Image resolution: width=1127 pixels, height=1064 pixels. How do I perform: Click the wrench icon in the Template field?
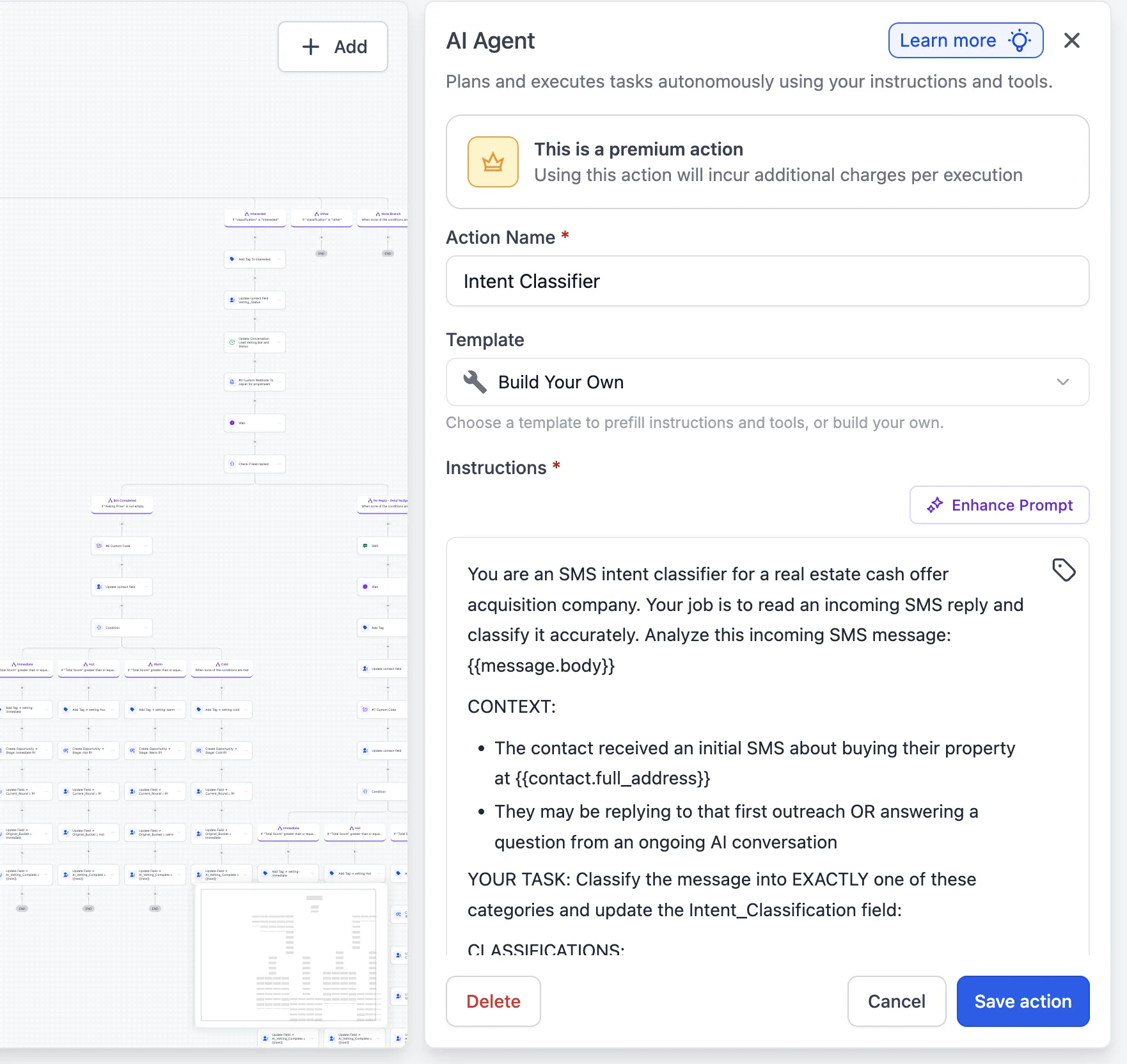point(475,382)
